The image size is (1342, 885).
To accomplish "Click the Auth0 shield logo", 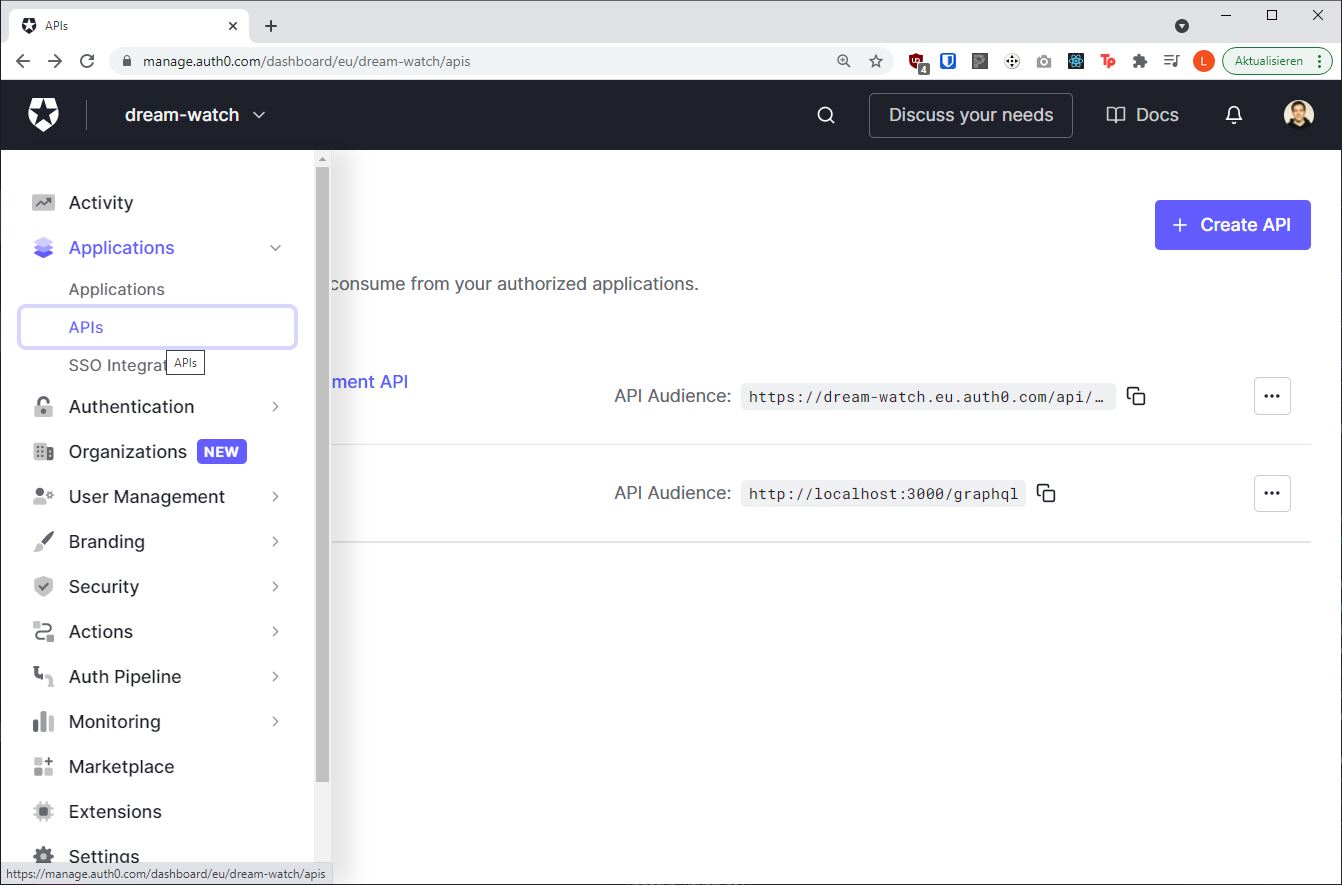I will pyautogui.click(x=44, y=114).
